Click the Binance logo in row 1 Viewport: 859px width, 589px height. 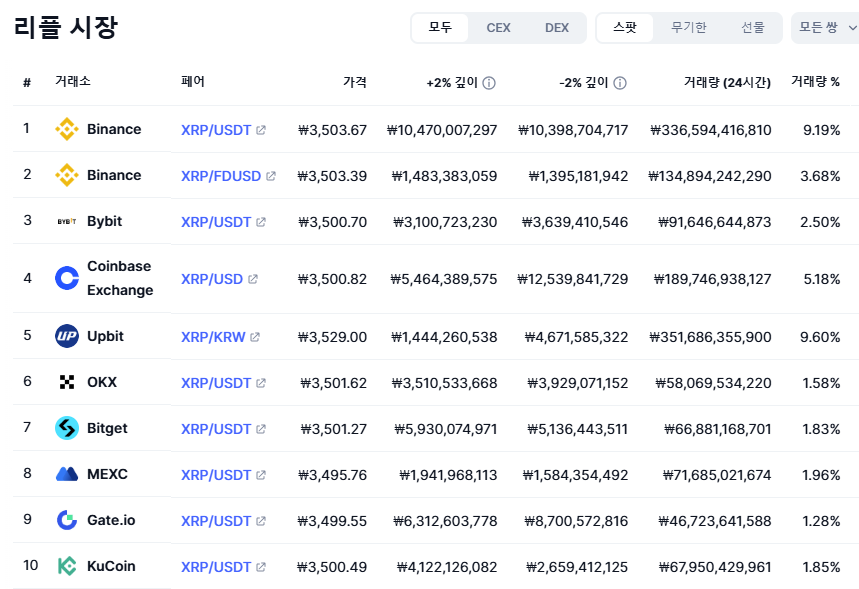pyautogui.click(x=67, y=129)
